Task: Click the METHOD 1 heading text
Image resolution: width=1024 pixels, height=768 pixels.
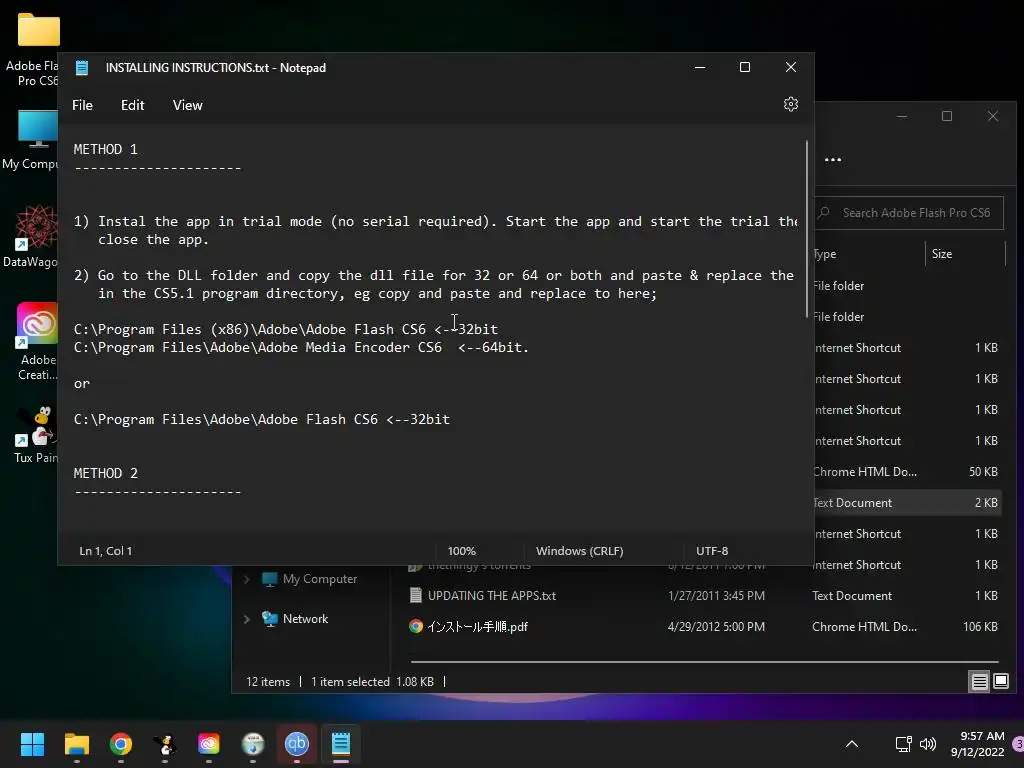Action: pyautogui.click(x=106, y=149)
